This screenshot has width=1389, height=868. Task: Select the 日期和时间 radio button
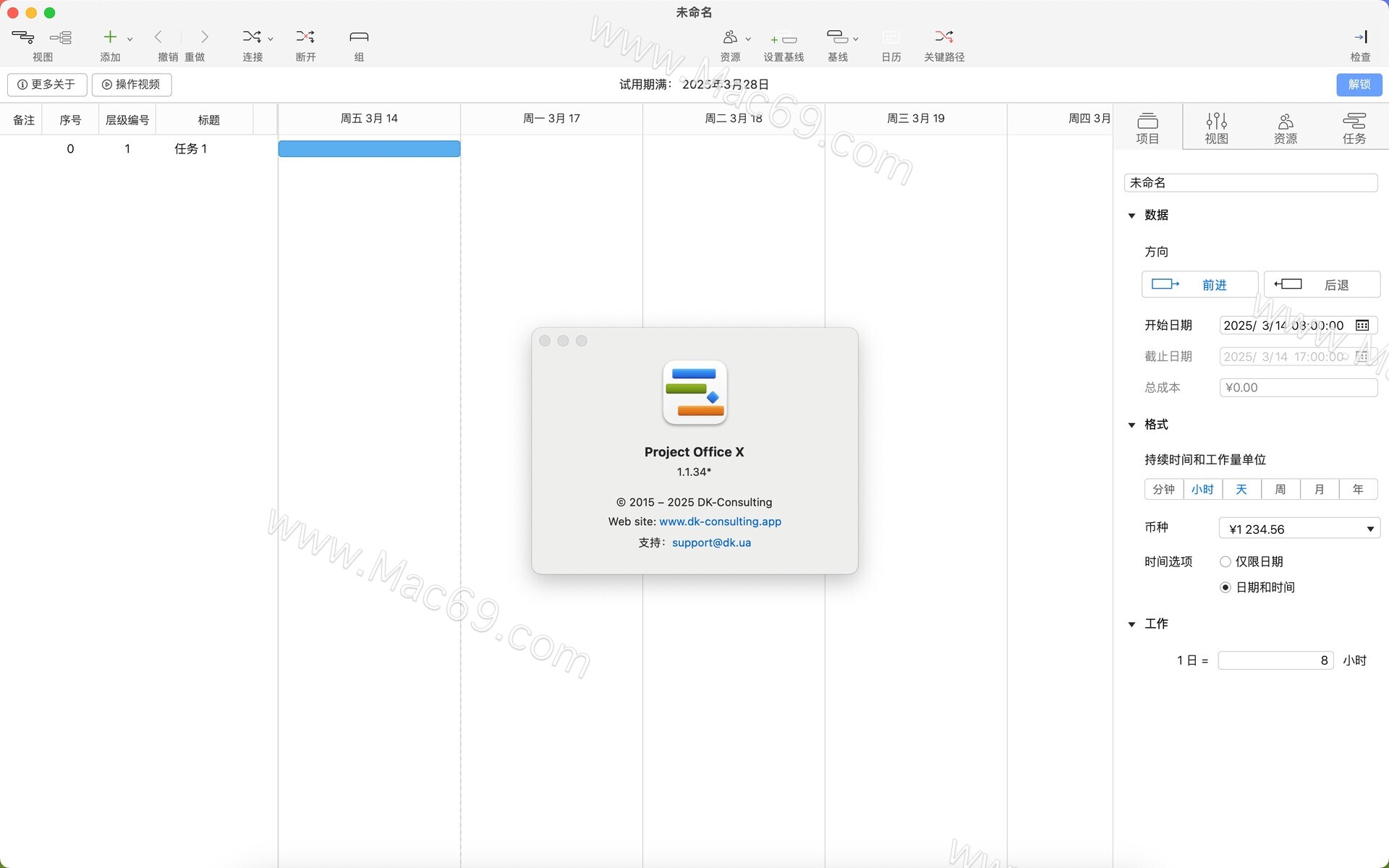pyautogui.click(x=1226, y=588)
